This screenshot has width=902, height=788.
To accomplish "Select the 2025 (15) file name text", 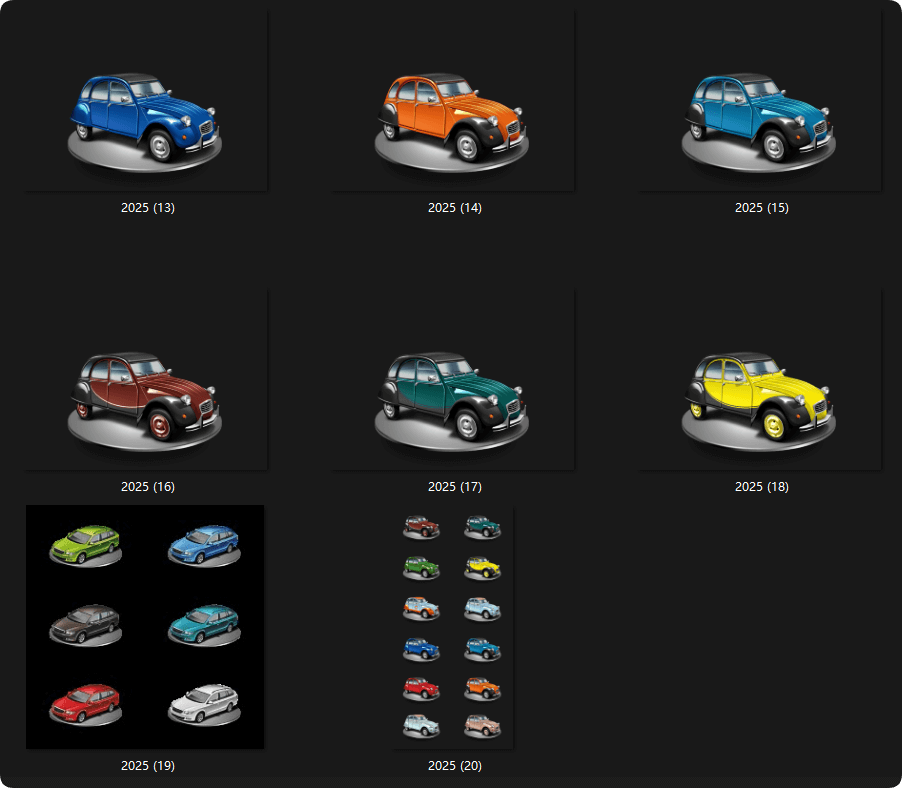I will pos(762,208).
